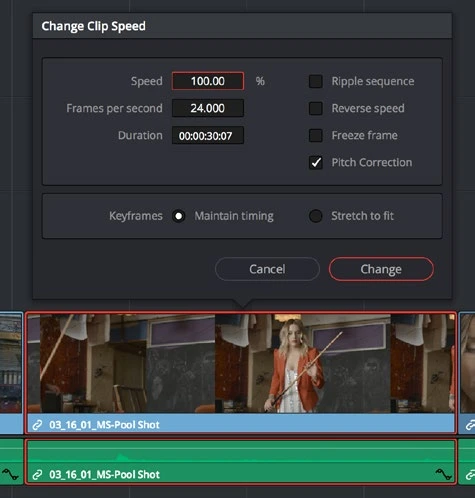Click the 03_16_01_MS-Pool Shot audio clip name
475x498 pixels.
pyautogui.click(x=104, y=474)
